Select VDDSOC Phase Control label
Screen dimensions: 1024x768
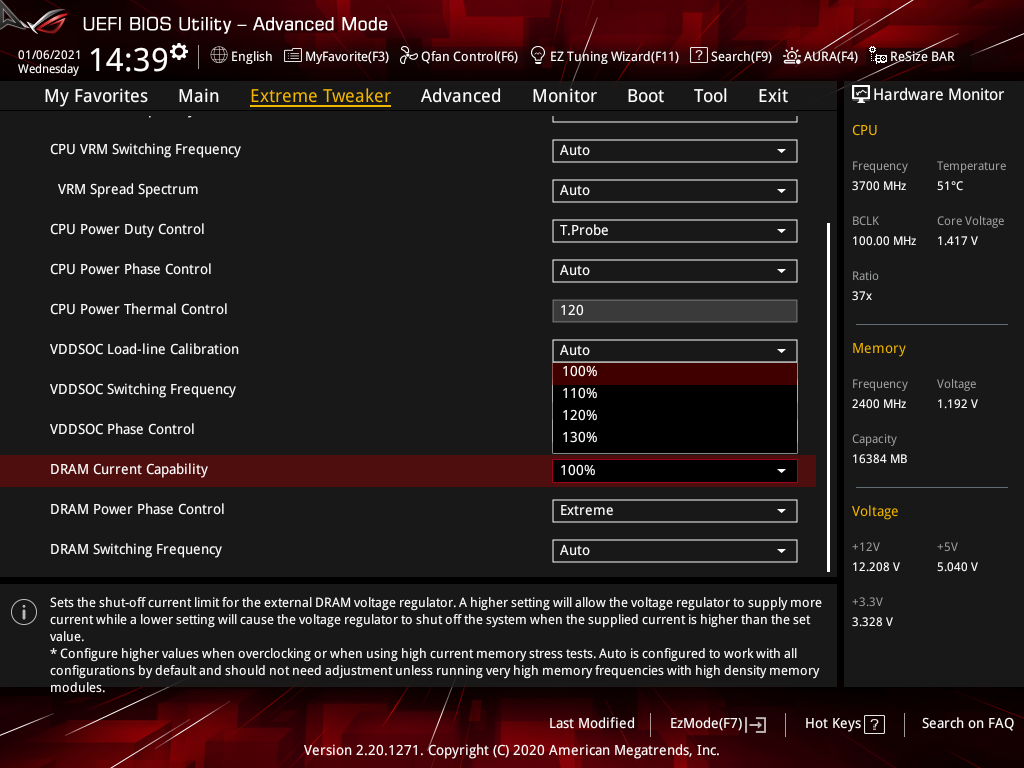click(x=122, y=430)
